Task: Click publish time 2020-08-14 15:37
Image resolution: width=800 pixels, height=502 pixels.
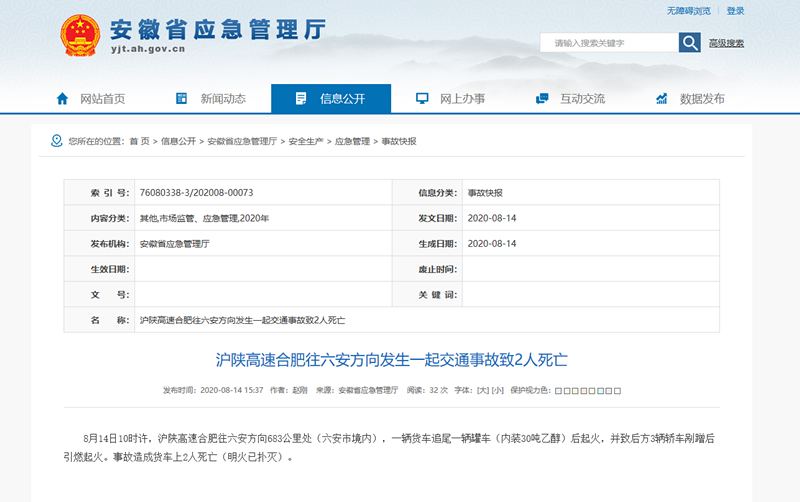Action: (x=213, y=390)
